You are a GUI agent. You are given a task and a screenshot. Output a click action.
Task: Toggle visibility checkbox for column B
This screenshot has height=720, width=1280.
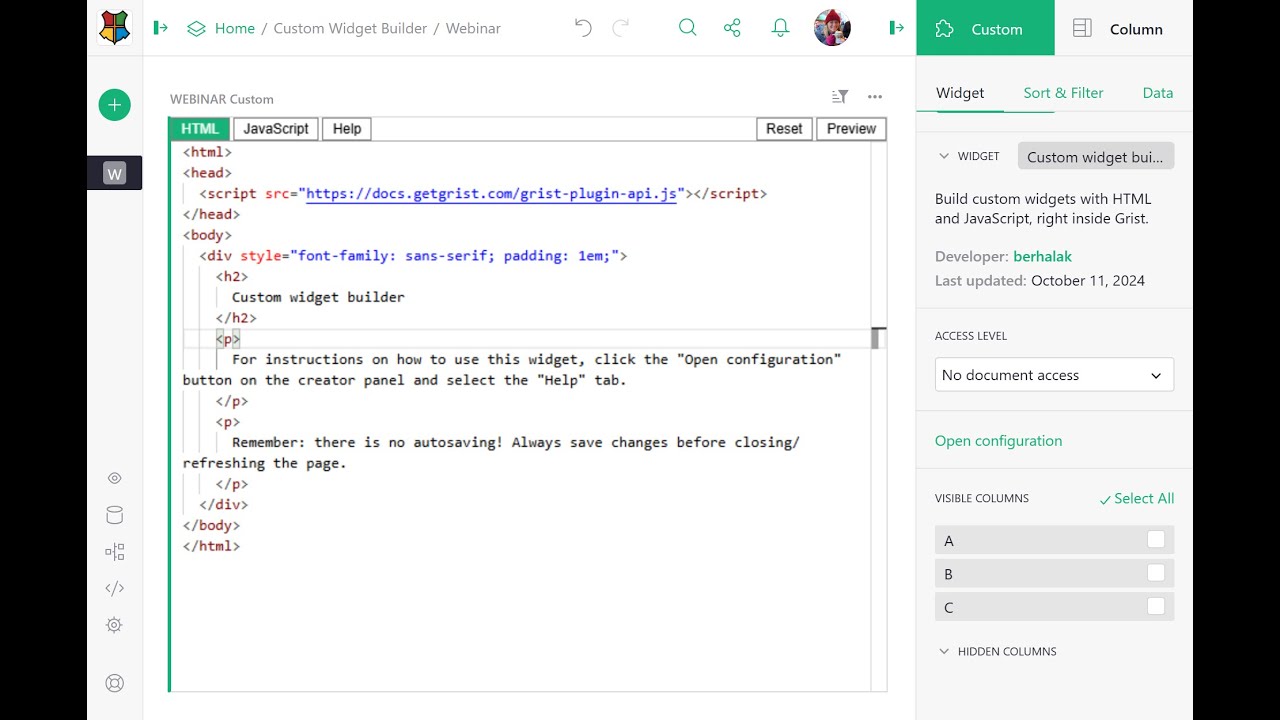click(1156, 573)
